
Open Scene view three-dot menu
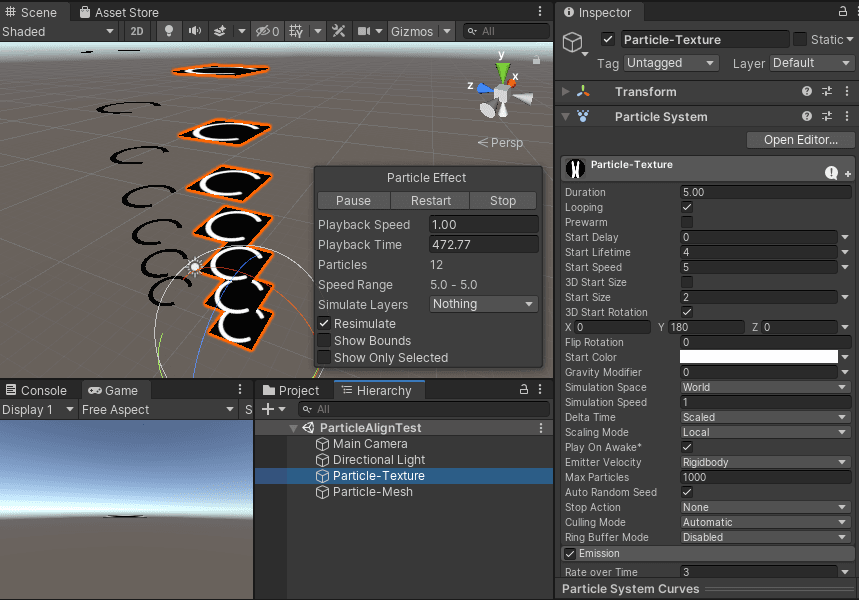point(540,11)
